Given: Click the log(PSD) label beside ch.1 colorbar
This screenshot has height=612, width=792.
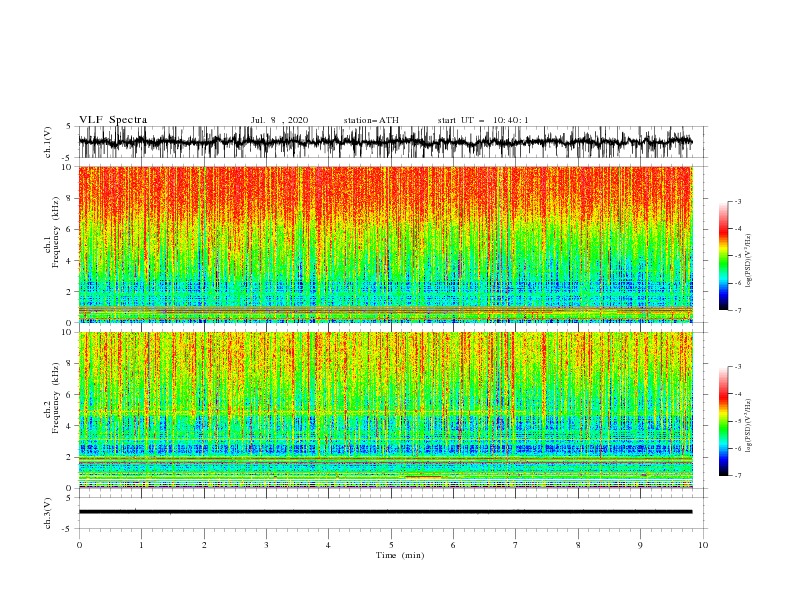Looking at the screenshot, I should point(748,261).
